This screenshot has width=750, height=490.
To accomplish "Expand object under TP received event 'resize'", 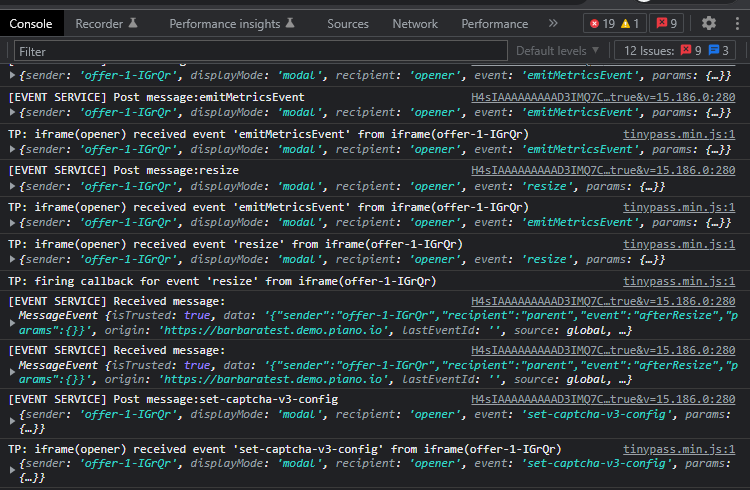I will 12,259.
